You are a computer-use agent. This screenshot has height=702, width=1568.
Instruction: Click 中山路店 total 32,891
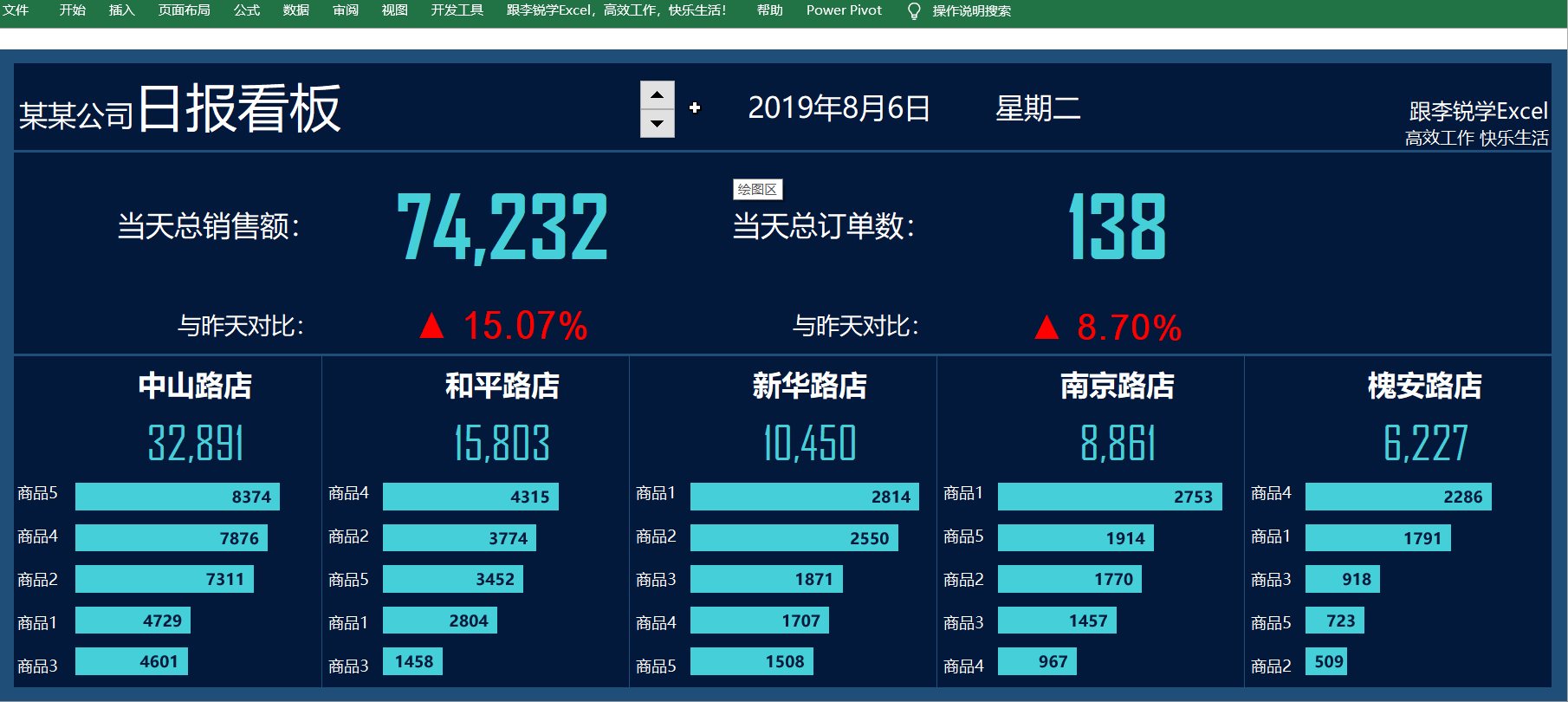point(196,444)
